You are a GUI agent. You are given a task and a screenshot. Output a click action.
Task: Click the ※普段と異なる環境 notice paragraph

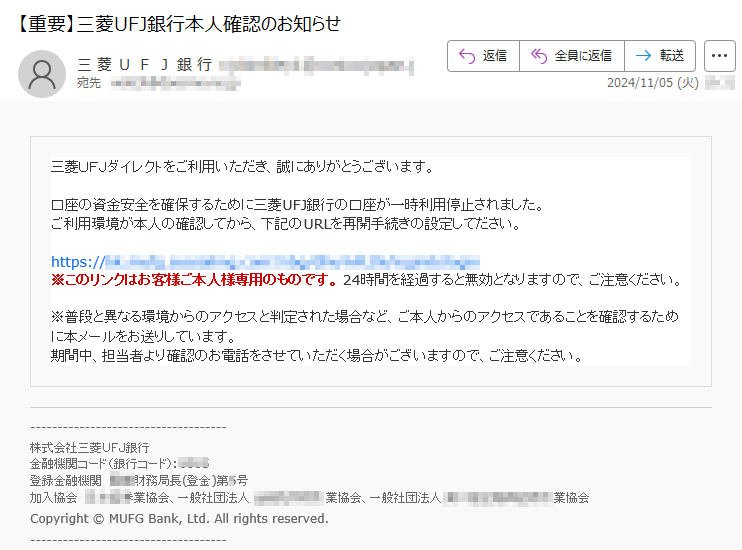[x=364, y=317]
